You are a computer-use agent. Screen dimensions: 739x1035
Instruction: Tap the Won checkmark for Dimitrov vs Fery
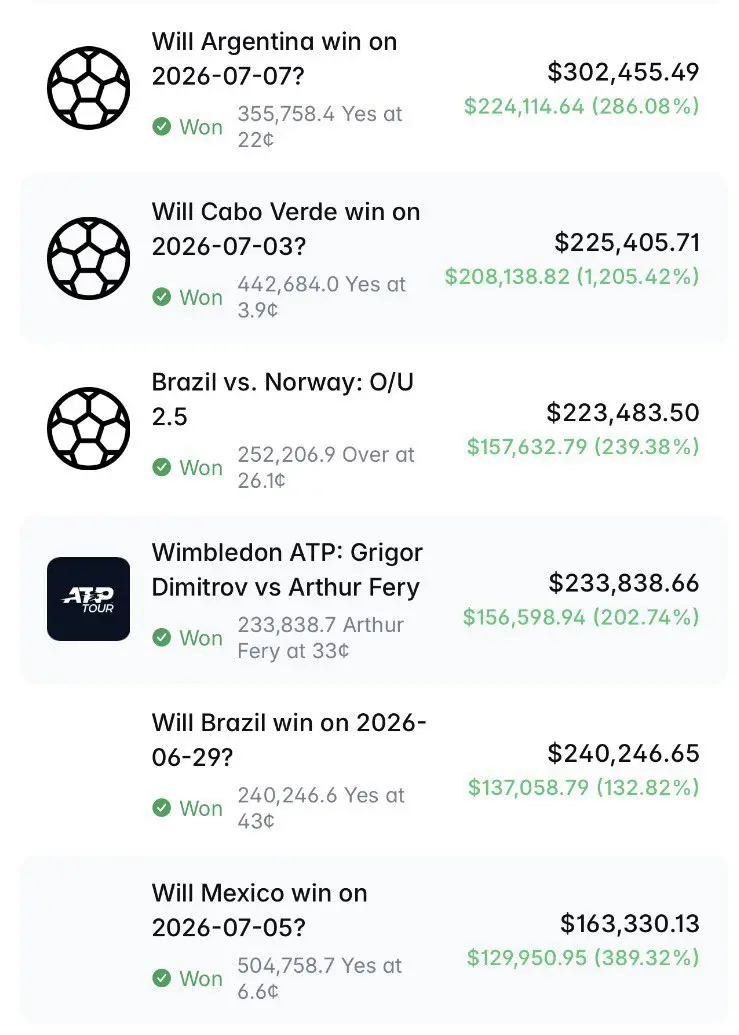pos(162,637)
